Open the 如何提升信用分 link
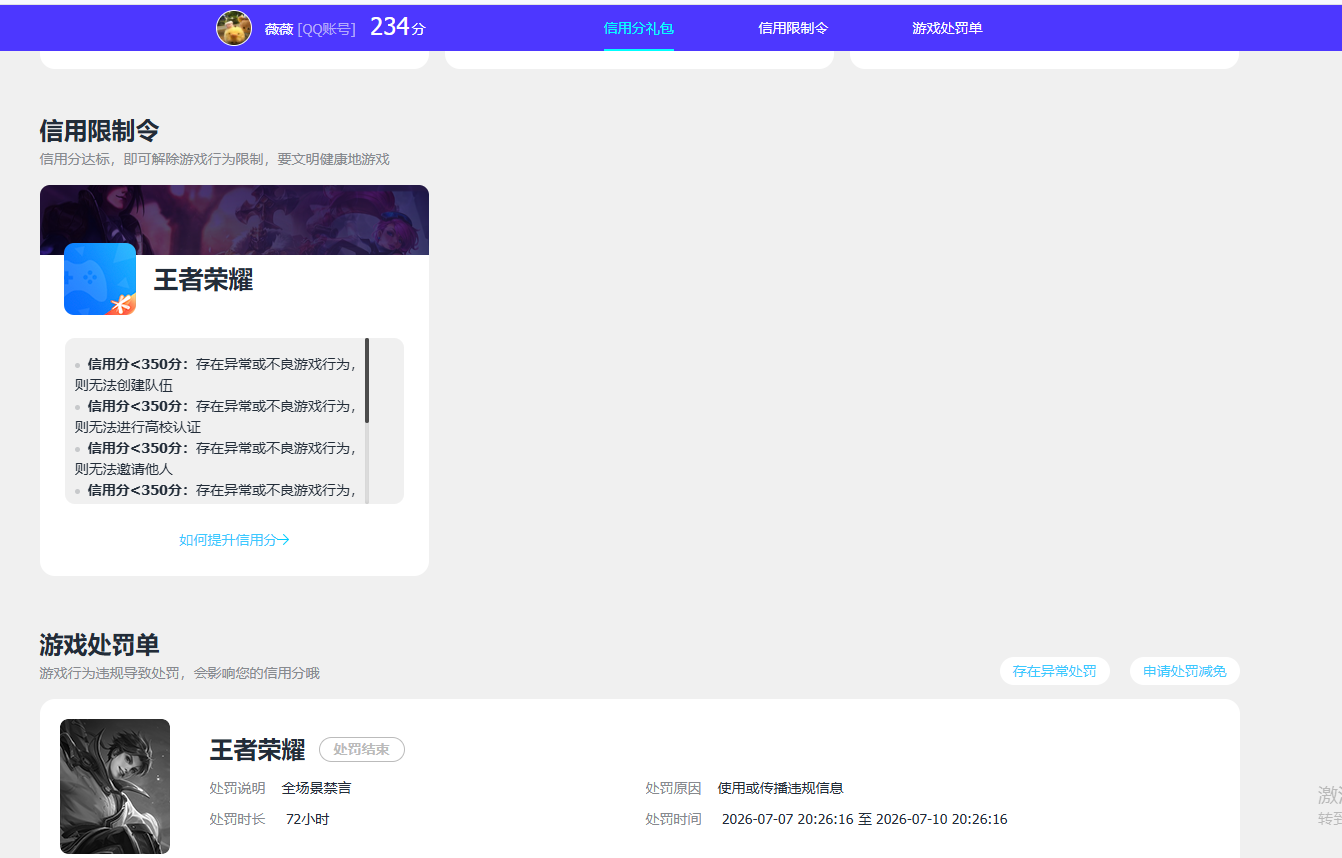The height and width of the screenshot is (858, 1342). tap(234, 540)
